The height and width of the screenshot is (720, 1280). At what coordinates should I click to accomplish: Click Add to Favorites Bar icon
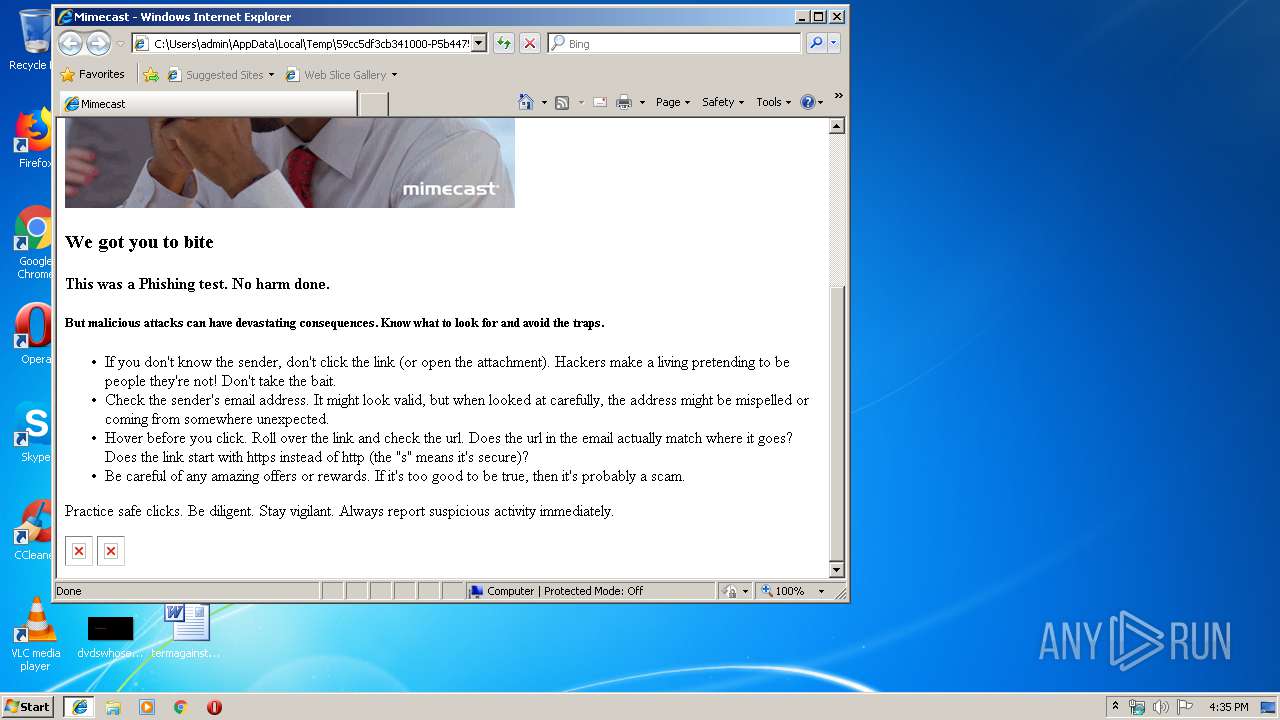(151, 74)
